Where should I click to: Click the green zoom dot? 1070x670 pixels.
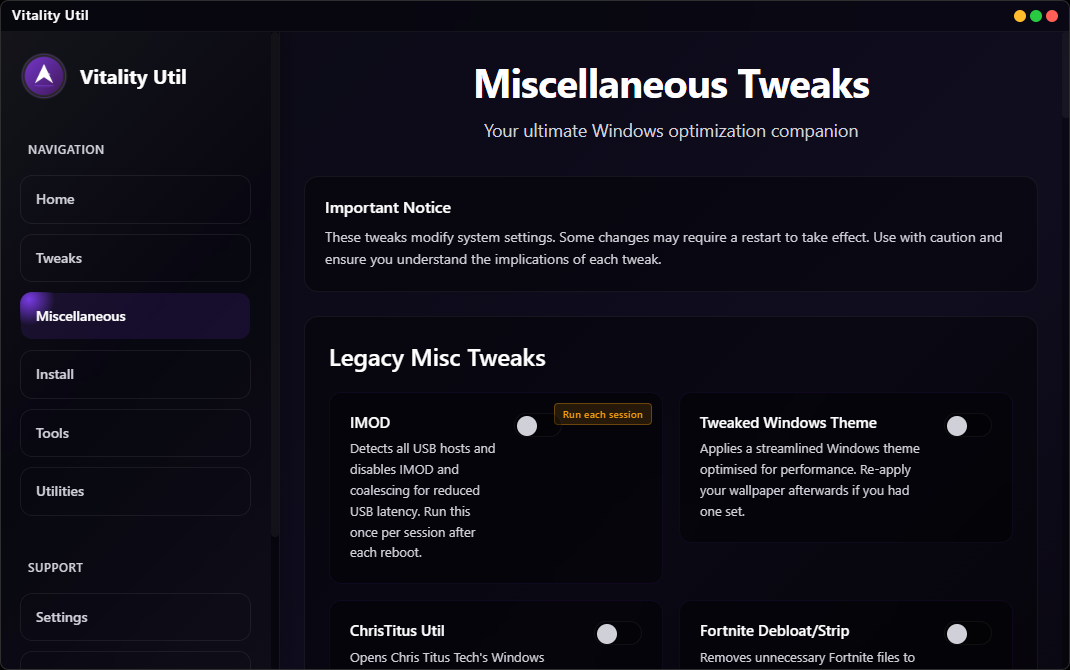coord(1035,15)
